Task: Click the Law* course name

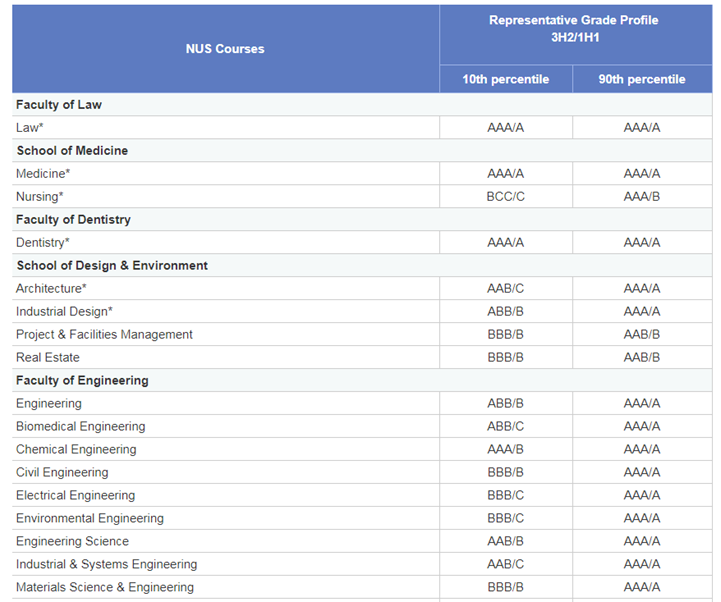Action: [29, 127]
